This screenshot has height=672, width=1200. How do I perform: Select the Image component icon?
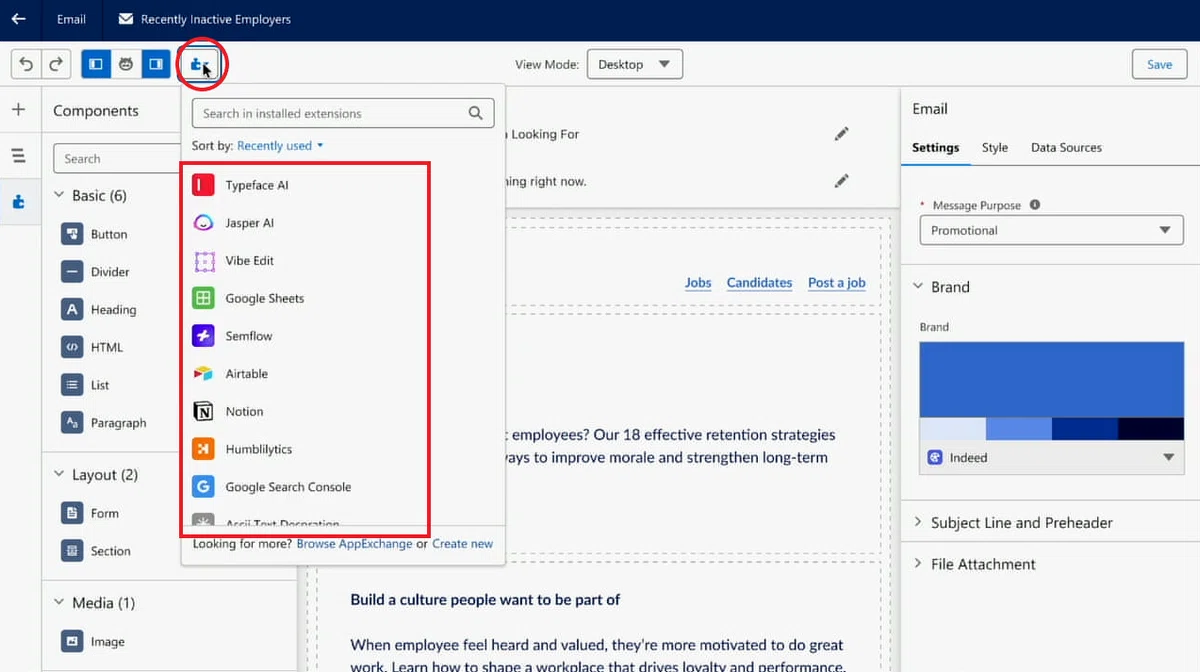pyautogui.click(x=71, y=642)
